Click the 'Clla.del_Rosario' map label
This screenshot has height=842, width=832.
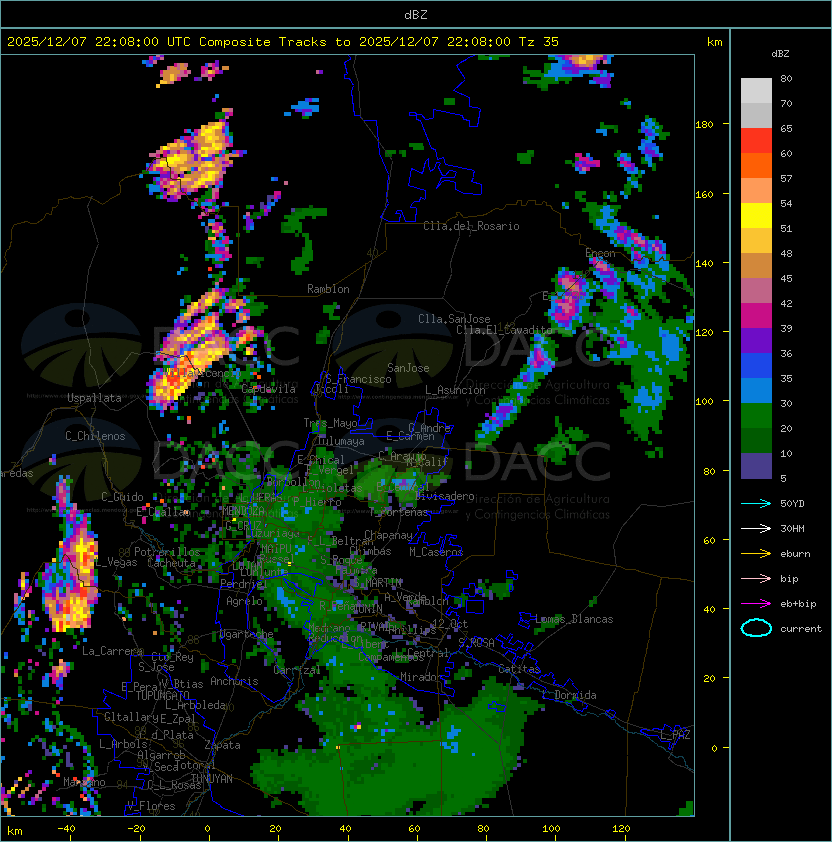(471, 226)
